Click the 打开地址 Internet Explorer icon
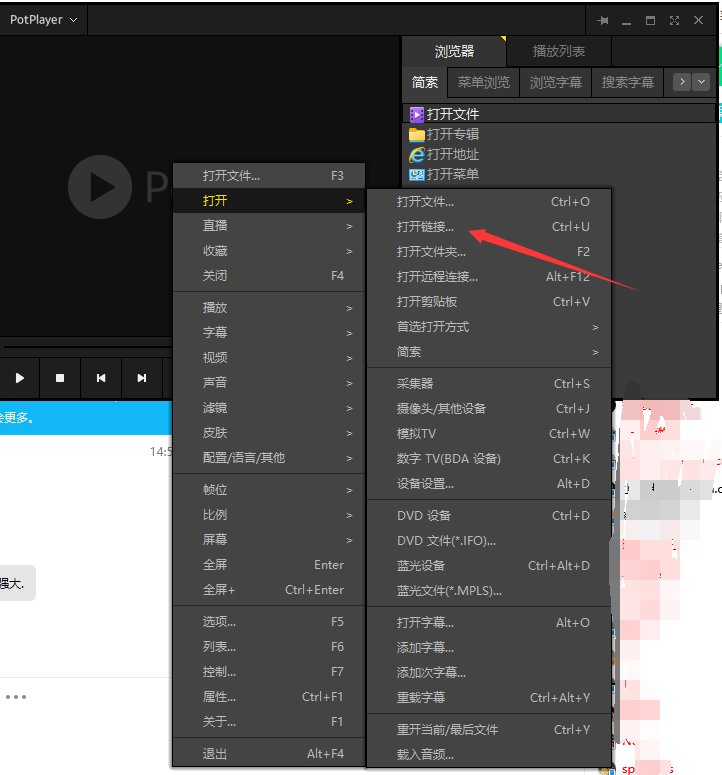The width and height of the screenshot is (722, 775). [417, 155]
